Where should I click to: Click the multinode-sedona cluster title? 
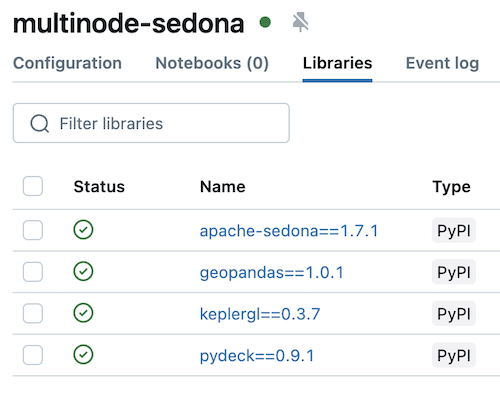coord(129,23)
